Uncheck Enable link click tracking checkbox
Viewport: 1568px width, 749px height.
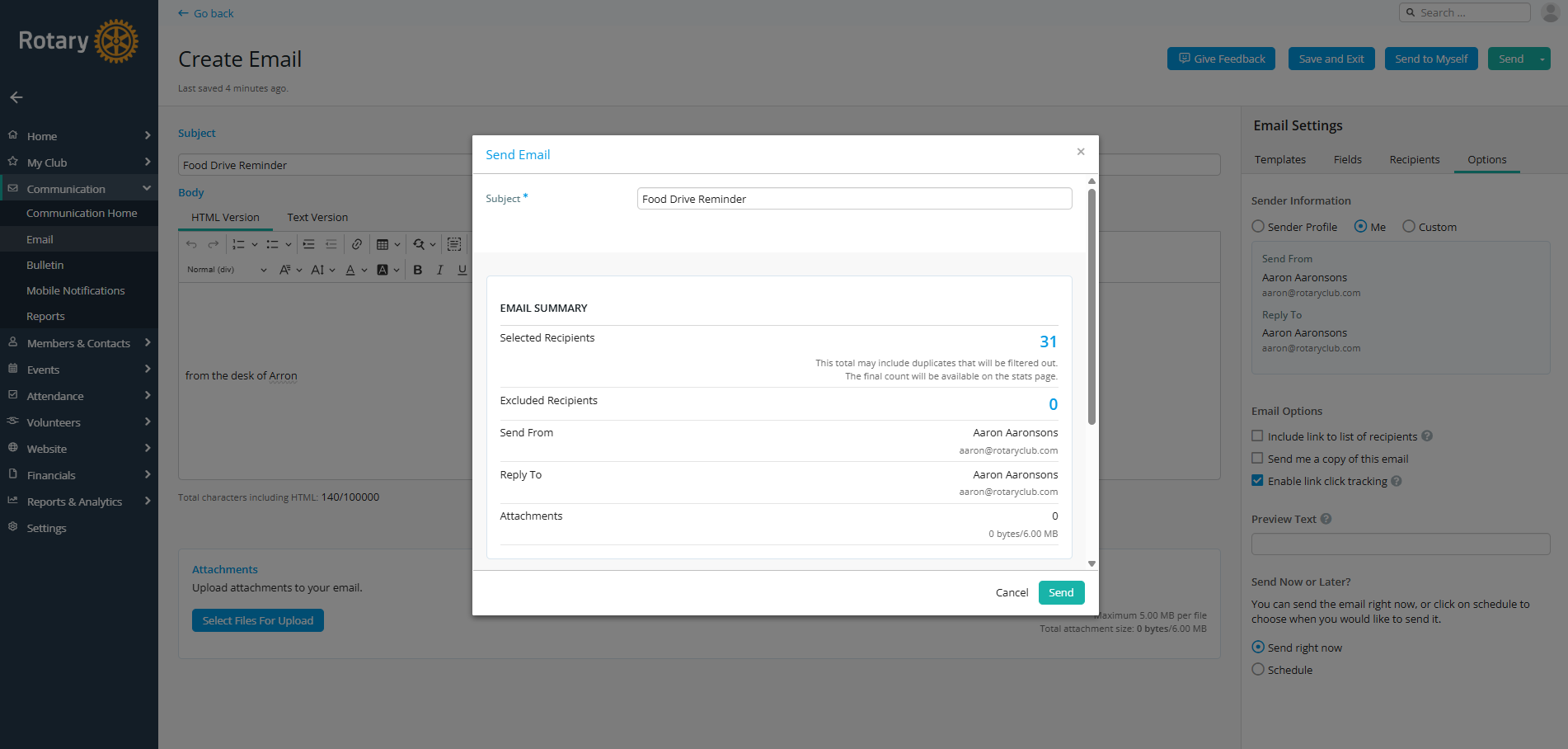click(x=1258, y=481)
